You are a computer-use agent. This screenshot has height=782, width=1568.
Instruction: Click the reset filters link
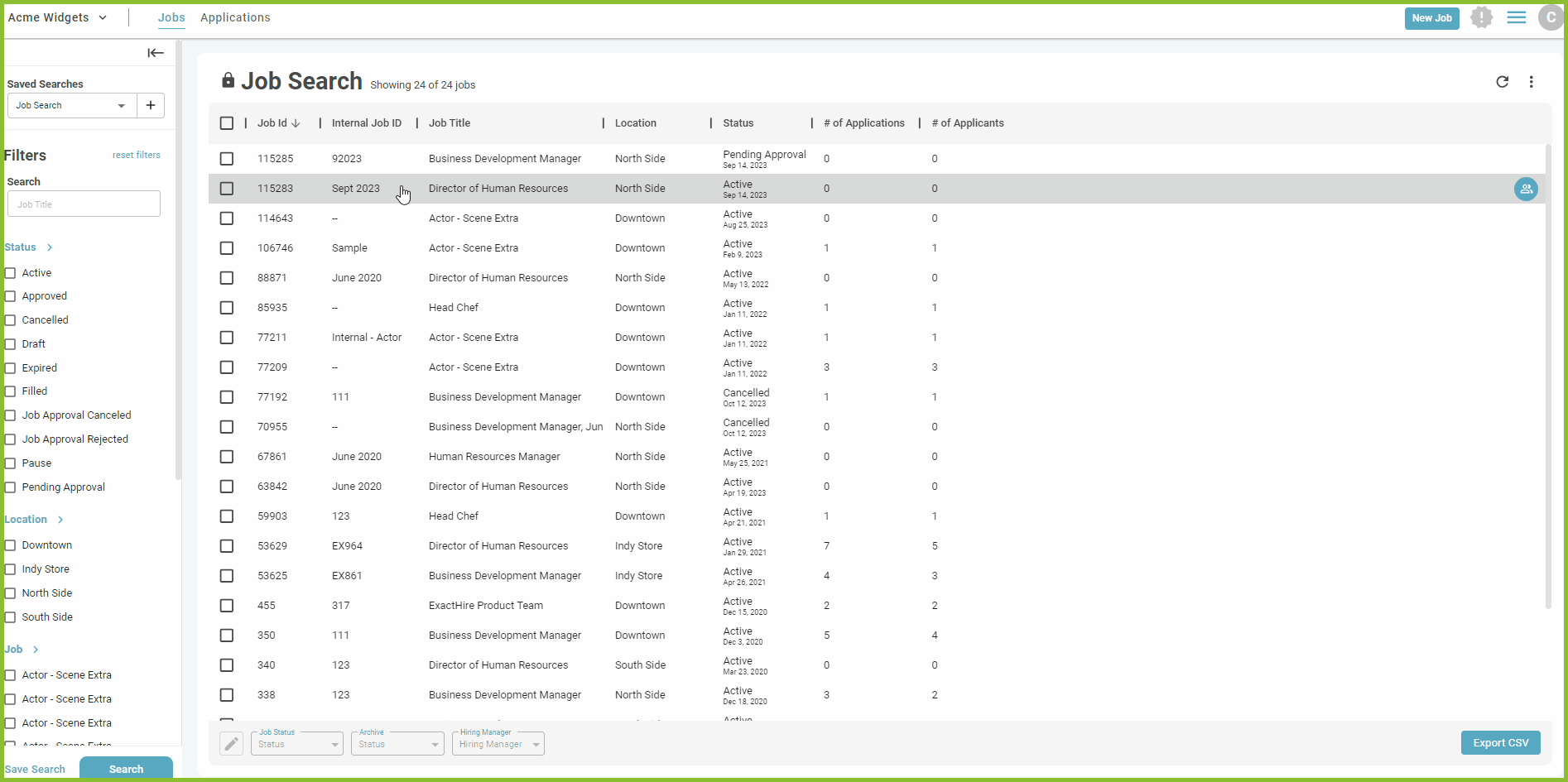137,155
